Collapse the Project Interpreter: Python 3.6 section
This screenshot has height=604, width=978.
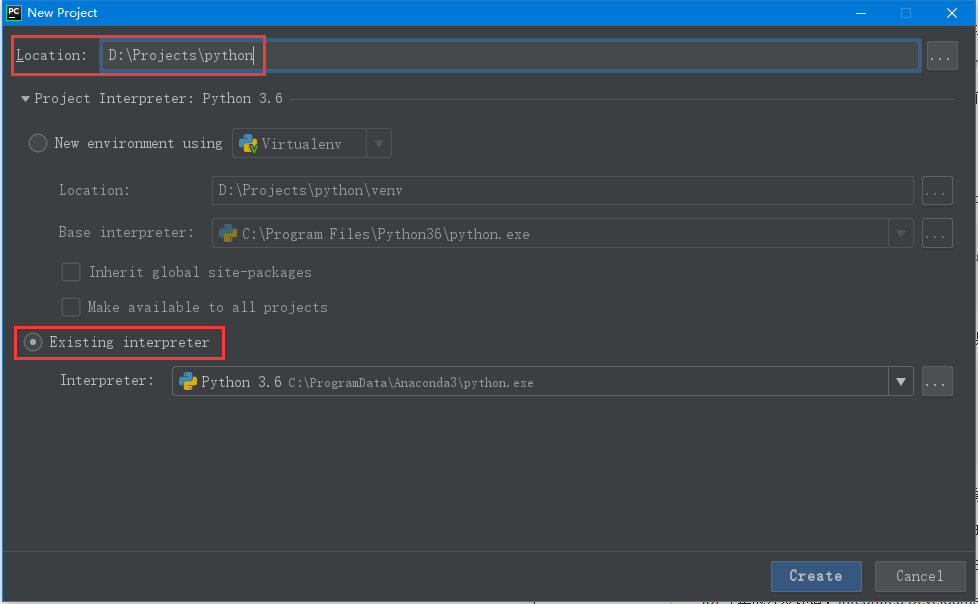[26, 99]
